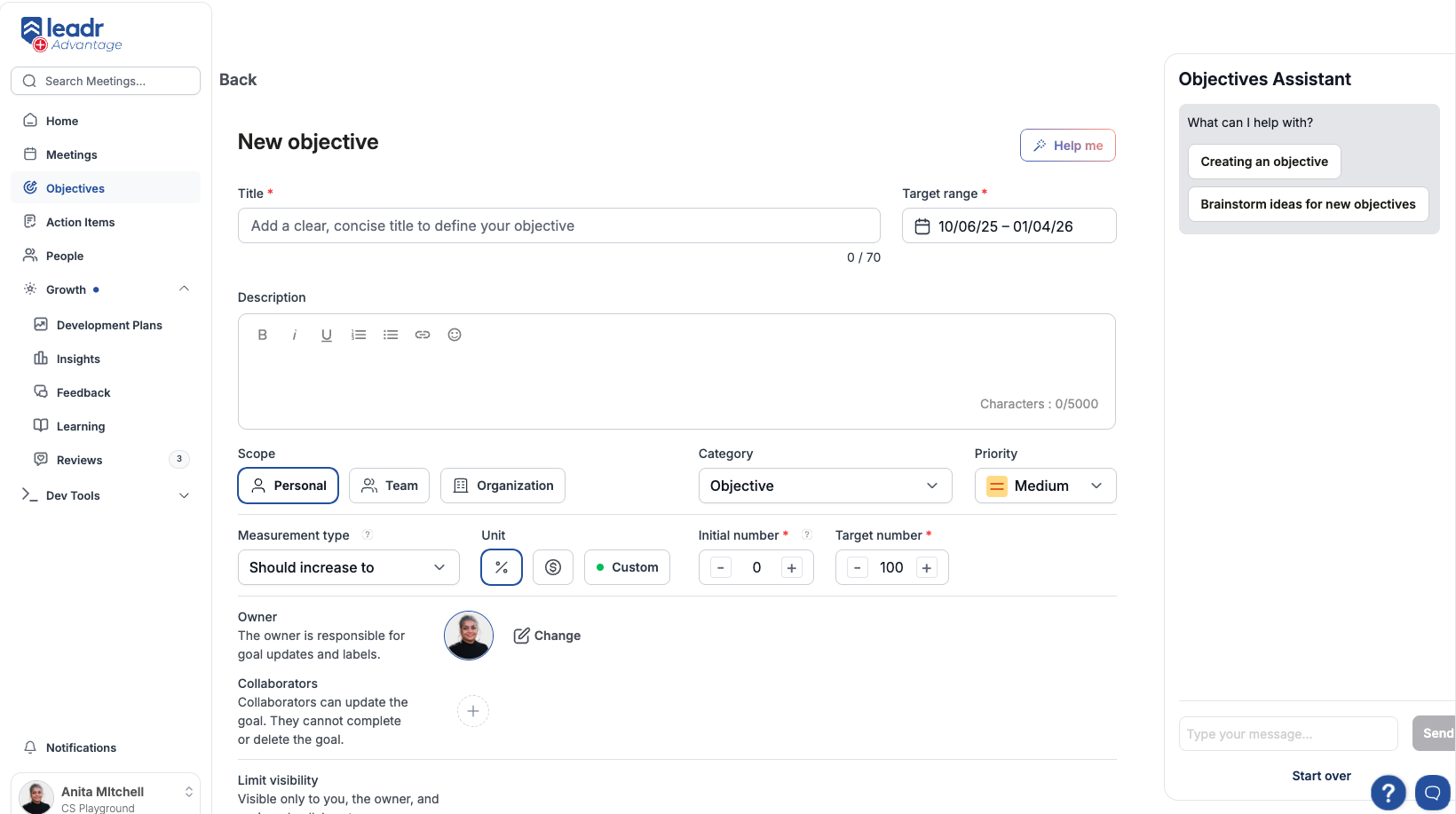
Task: Choose the Custom unit option
Action: click(627, 567)
